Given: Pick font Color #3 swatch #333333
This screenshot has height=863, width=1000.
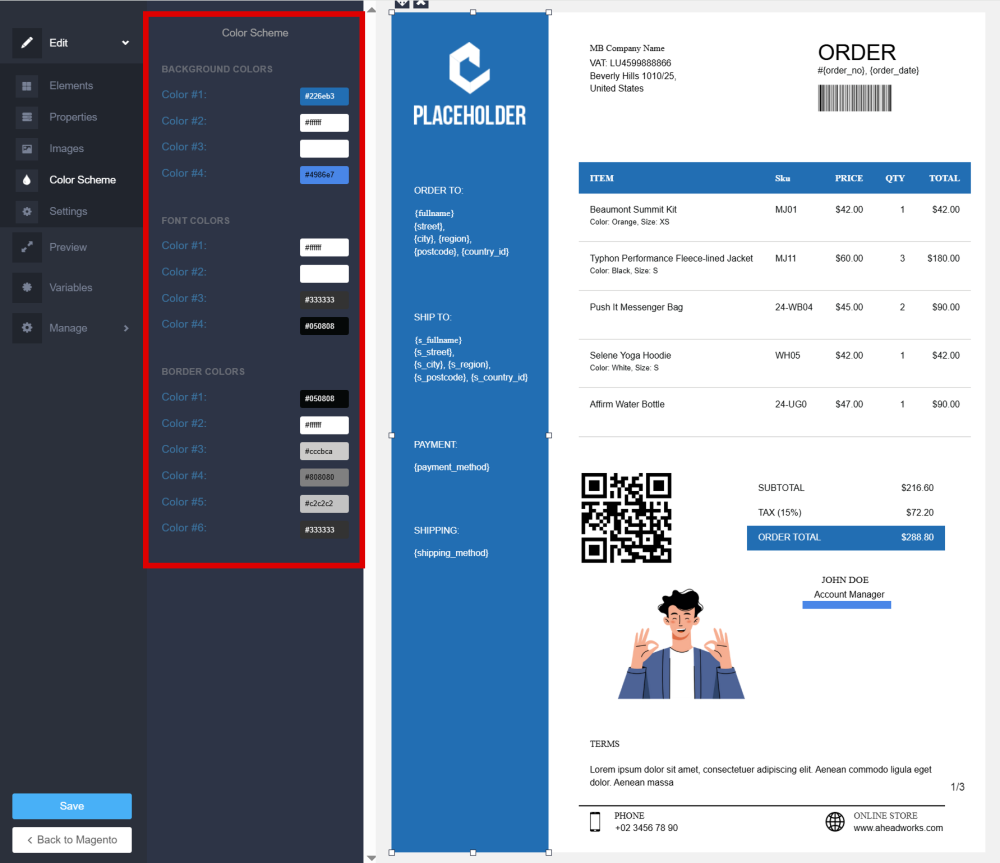Looking at the screenshot, I should coord(324,300).
